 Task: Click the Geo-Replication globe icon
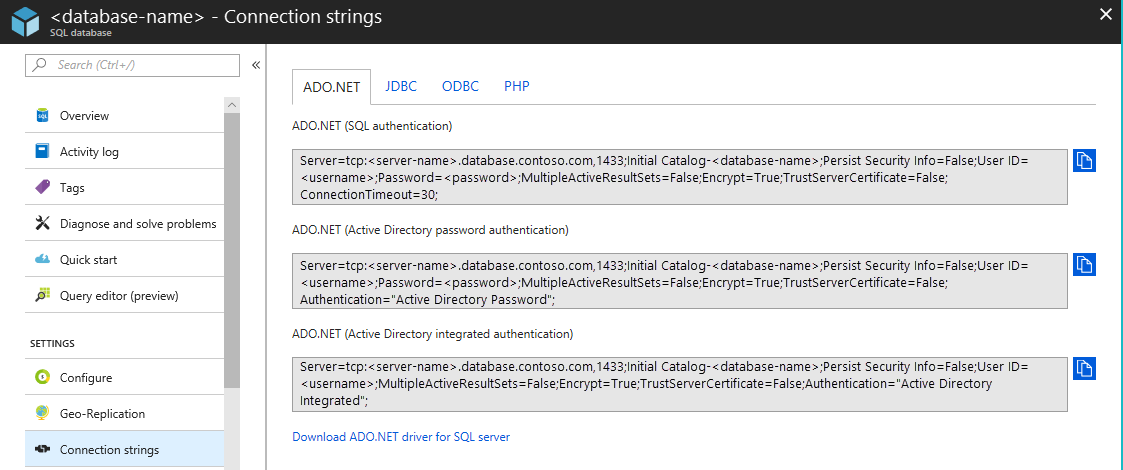click(43, 414)
